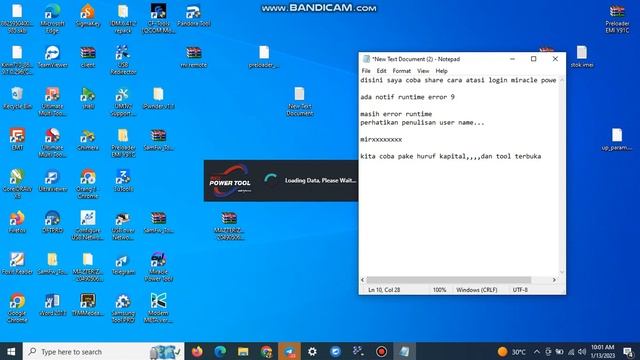Open Chrome from the taskbar
Image resolution: width=640 pixels, height=360 pixels.
[266, 351]
